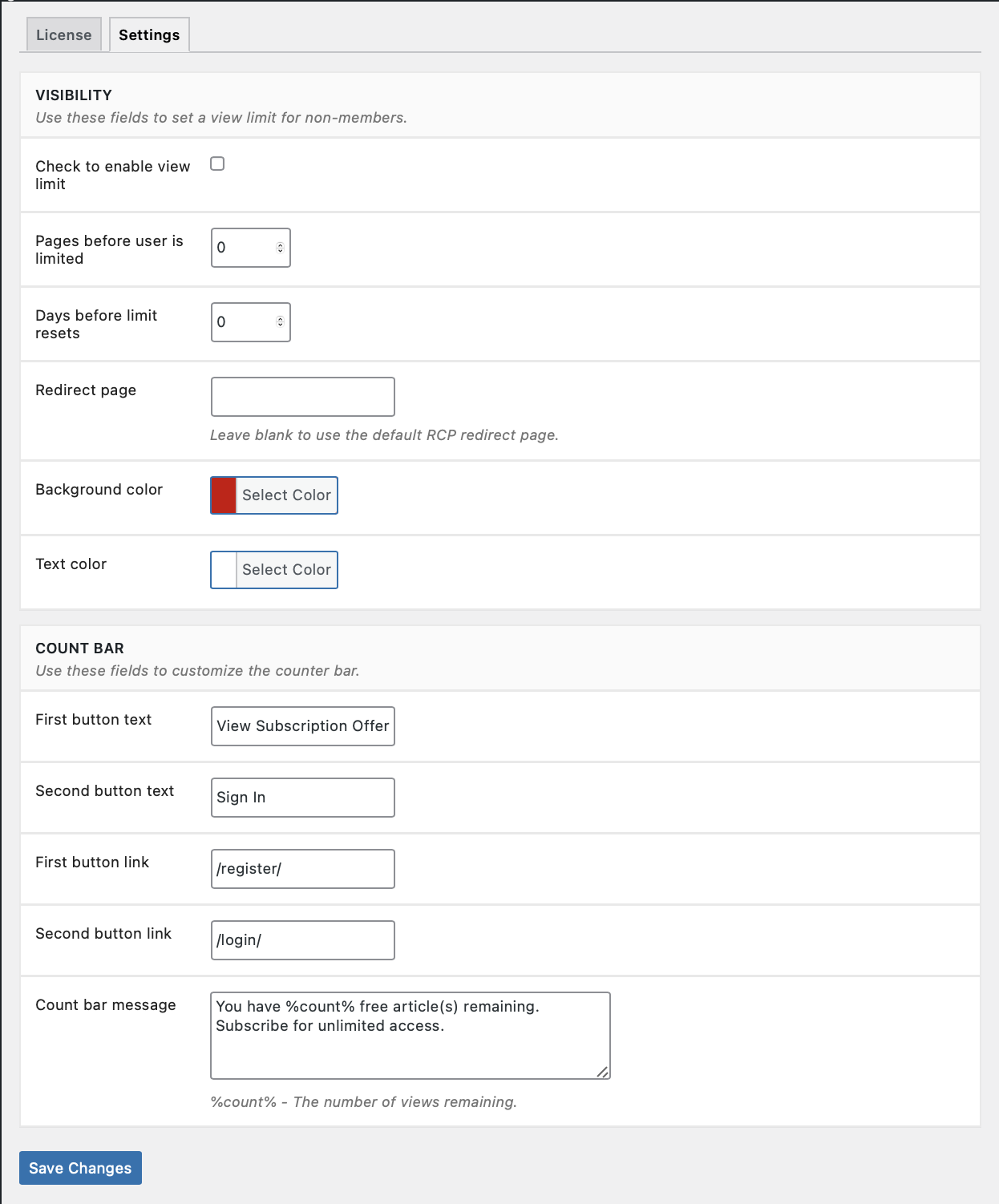Click the Second button text Sign In field
Viewport: 999px width, 1204px height.
[x=303, y=798]
